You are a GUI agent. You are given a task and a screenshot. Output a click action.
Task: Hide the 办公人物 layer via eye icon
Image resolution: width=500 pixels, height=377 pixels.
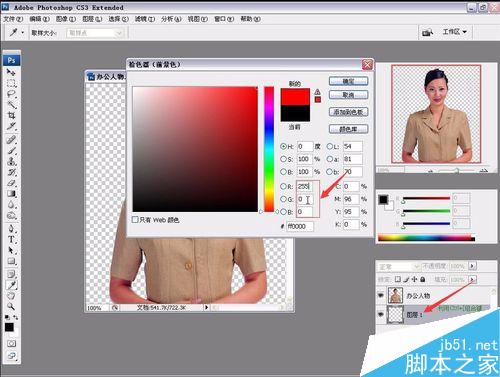pyautogui.click(x=381, y=295)
